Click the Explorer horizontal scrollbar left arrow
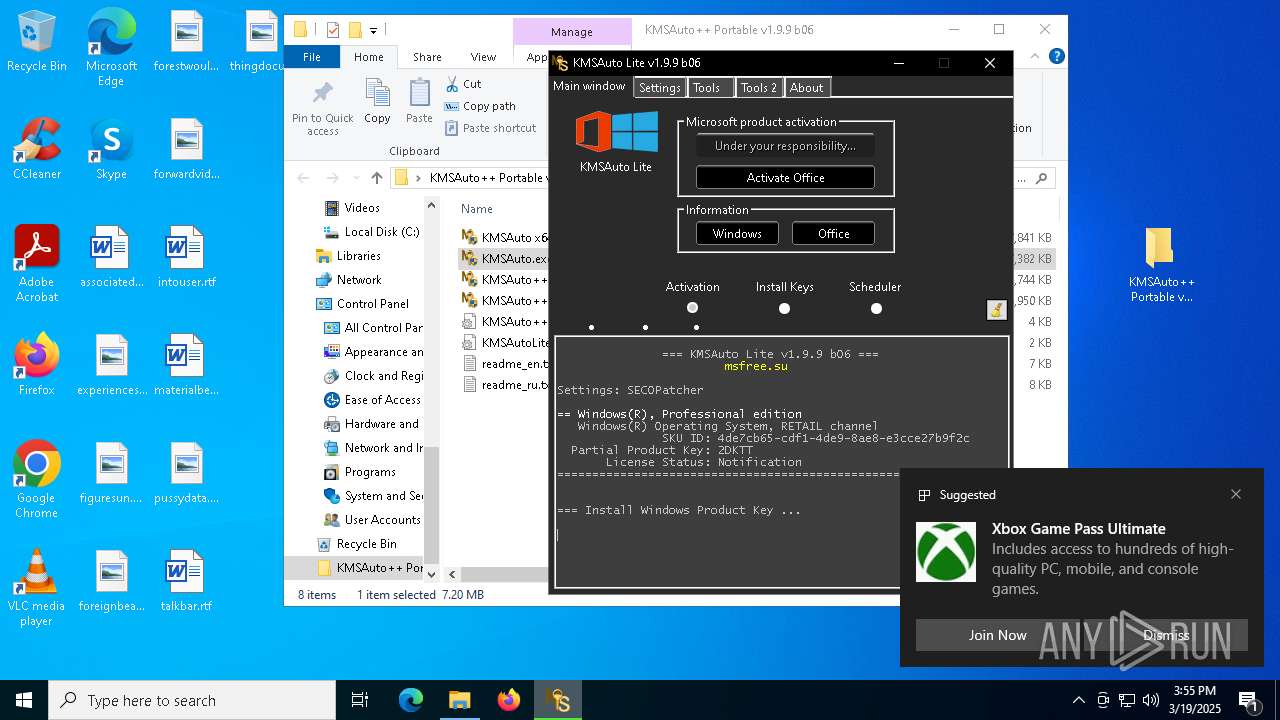Image resolution: width=1280 pixels, height=720 pixels. [452, 574]
